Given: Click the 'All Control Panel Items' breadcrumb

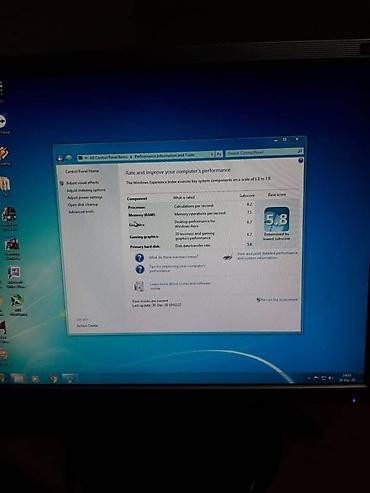Looking at the screenshot, I should pyautogui.click(x=108, y=157).
